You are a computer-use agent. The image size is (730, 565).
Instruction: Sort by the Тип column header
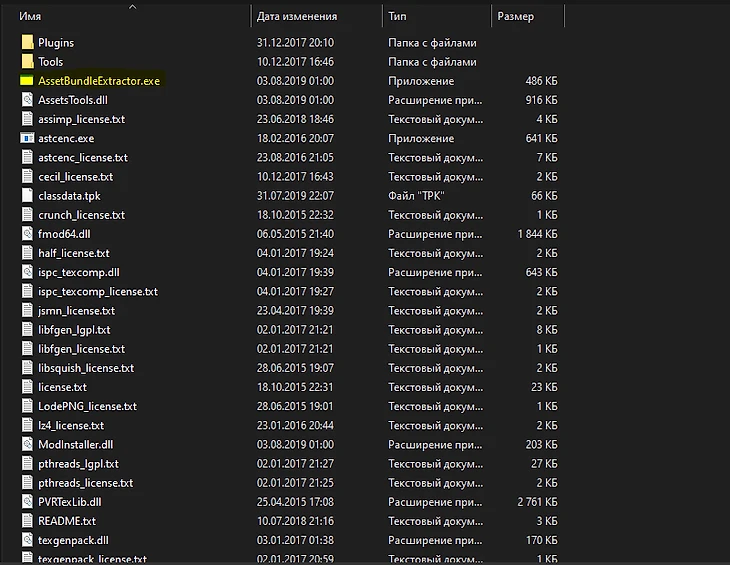click(x=397, y=16)
